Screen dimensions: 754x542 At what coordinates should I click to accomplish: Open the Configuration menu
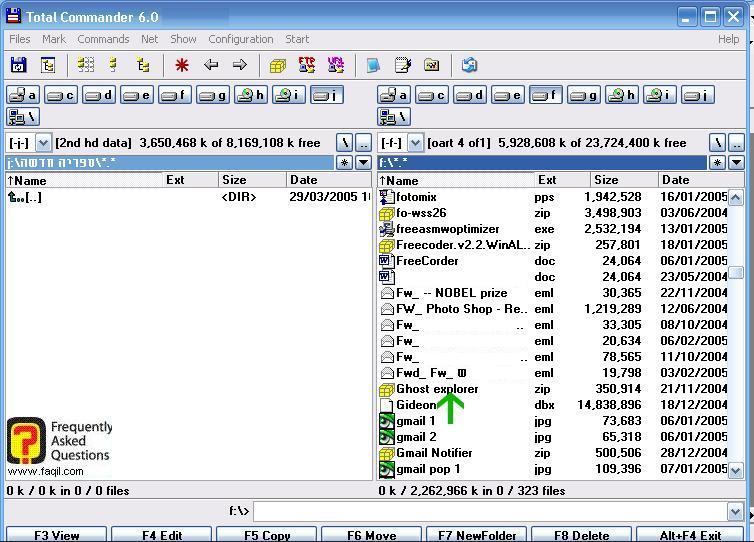(240, 39)
